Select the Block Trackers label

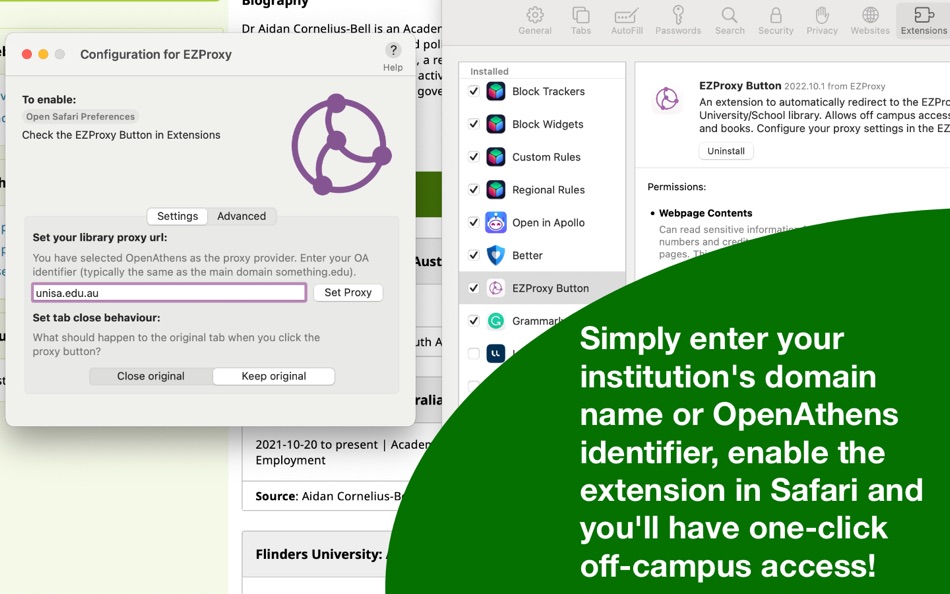tap(548, 92)
